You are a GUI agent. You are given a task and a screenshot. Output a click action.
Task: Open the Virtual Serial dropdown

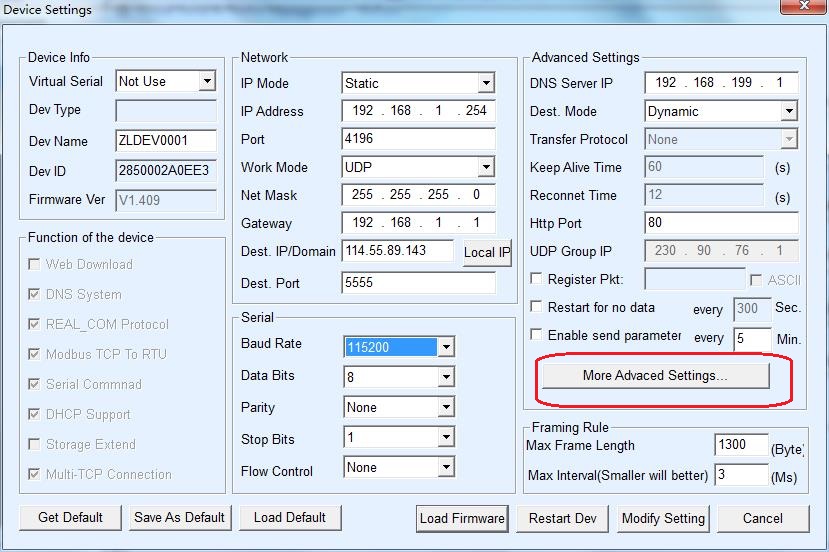207,81
